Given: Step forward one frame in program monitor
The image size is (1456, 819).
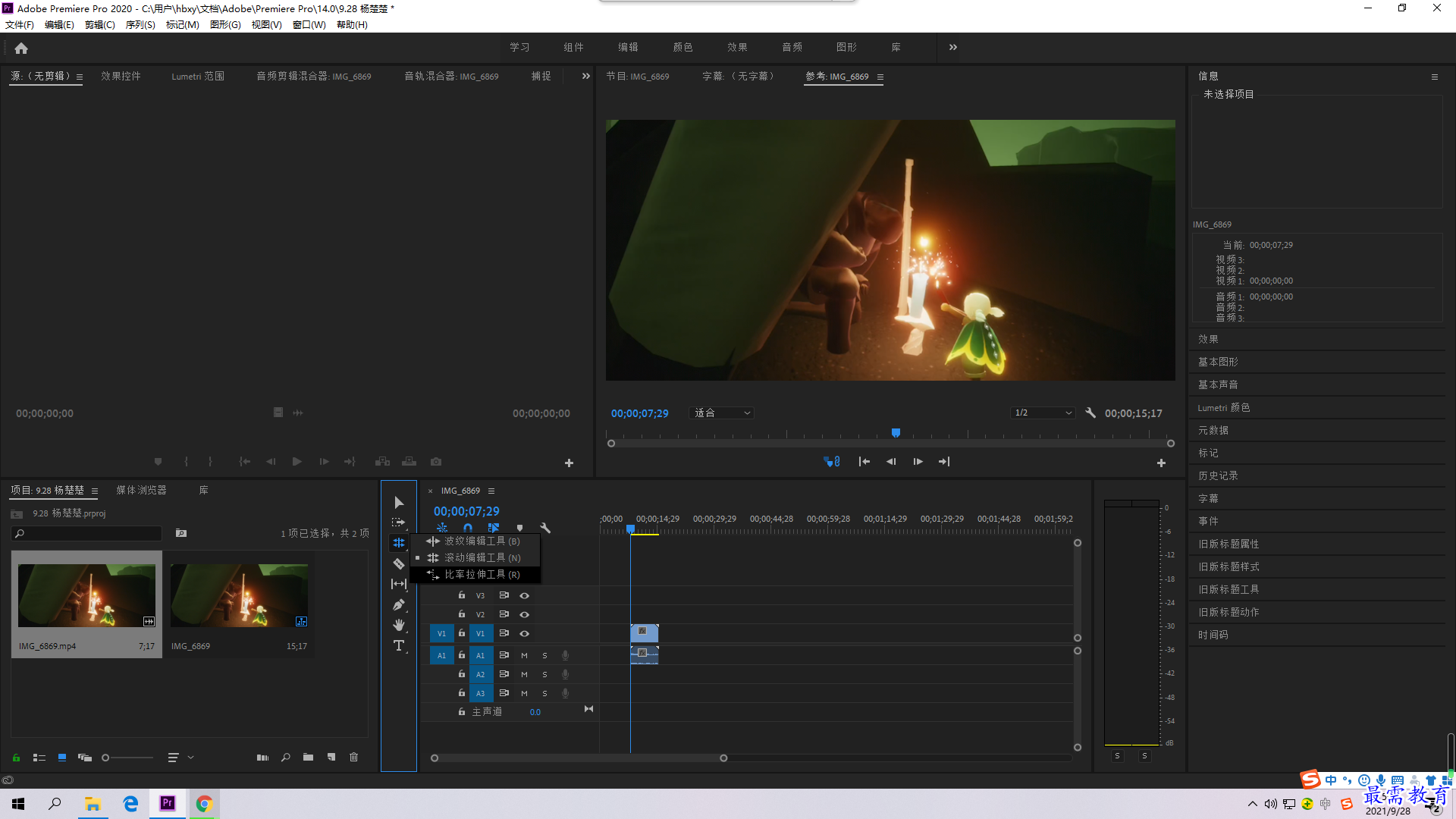Looking at the screenshot, I should click(x=918, y=461).
